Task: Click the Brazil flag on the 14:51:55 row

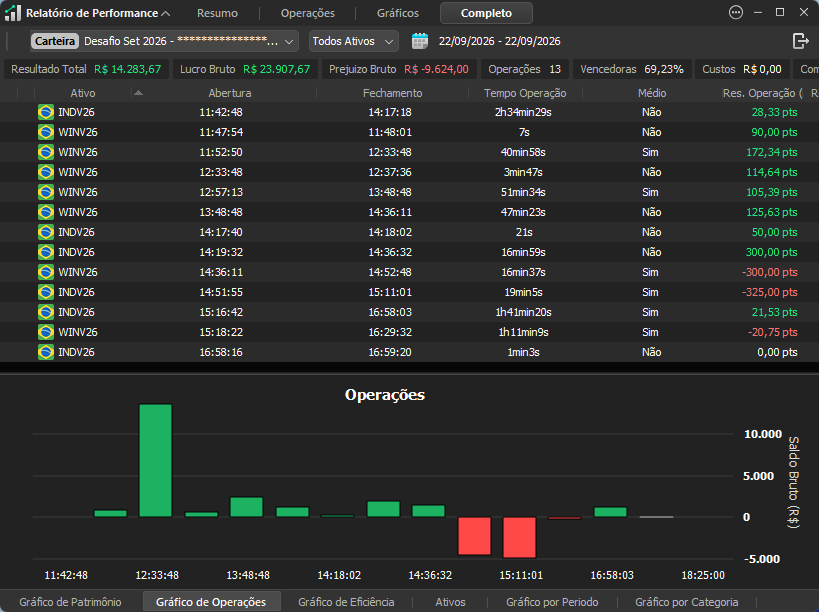Action: (46, 292)
